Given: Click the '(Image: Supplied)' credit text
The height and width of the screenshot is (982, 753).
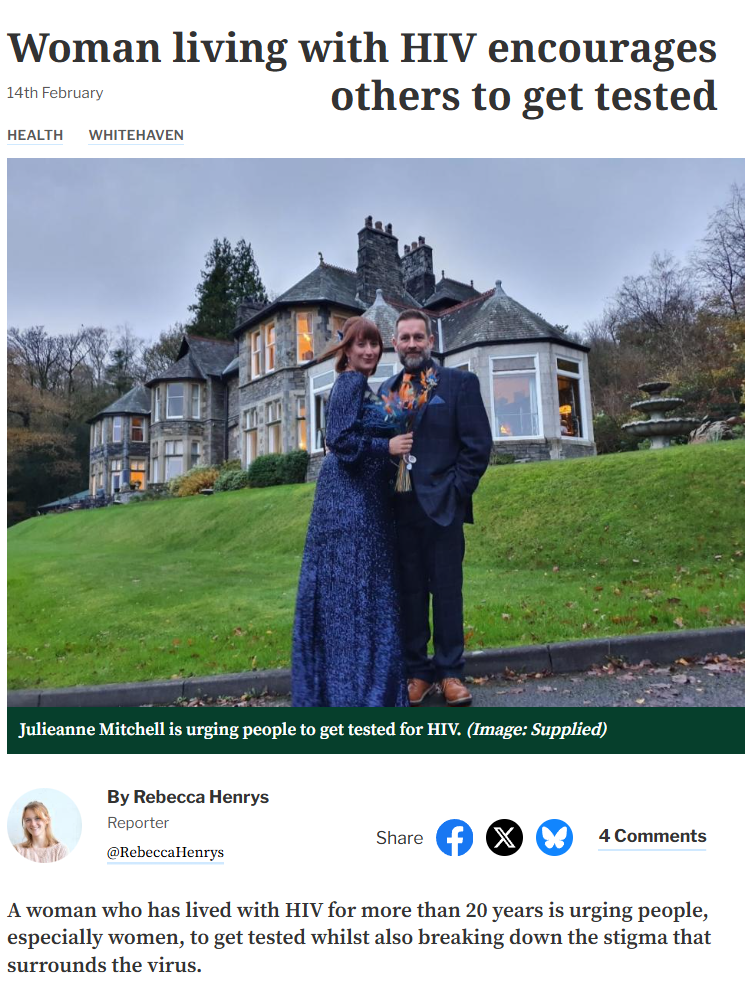Looking at the screenshot, I should [537, 730].
